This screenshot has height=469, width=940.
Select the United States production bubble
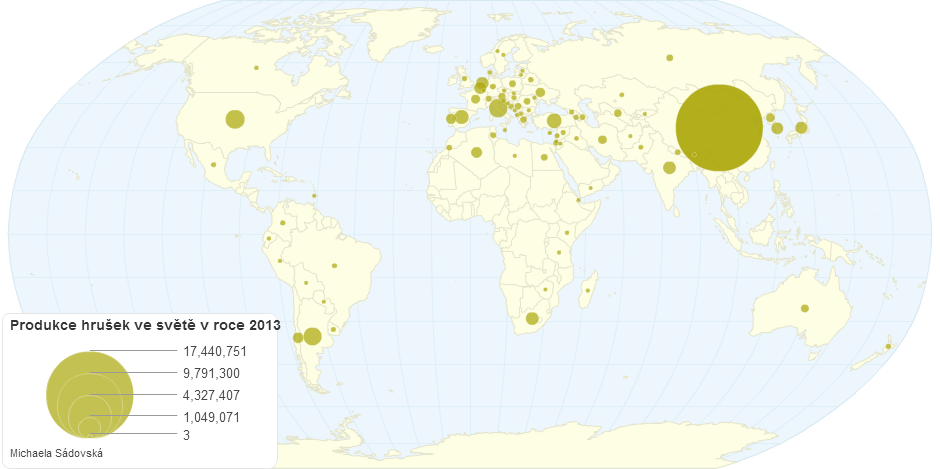coord(235,119)
